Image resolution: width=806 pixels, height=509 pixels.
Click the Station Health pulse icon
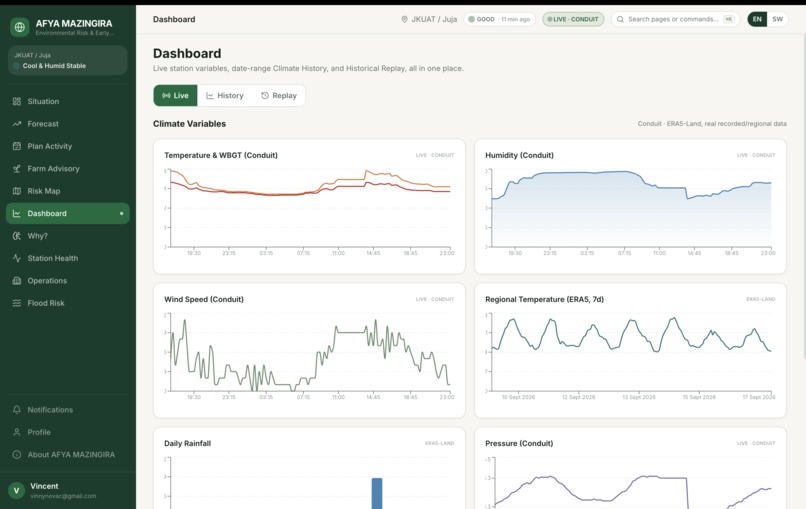click(x=17, y=258)
